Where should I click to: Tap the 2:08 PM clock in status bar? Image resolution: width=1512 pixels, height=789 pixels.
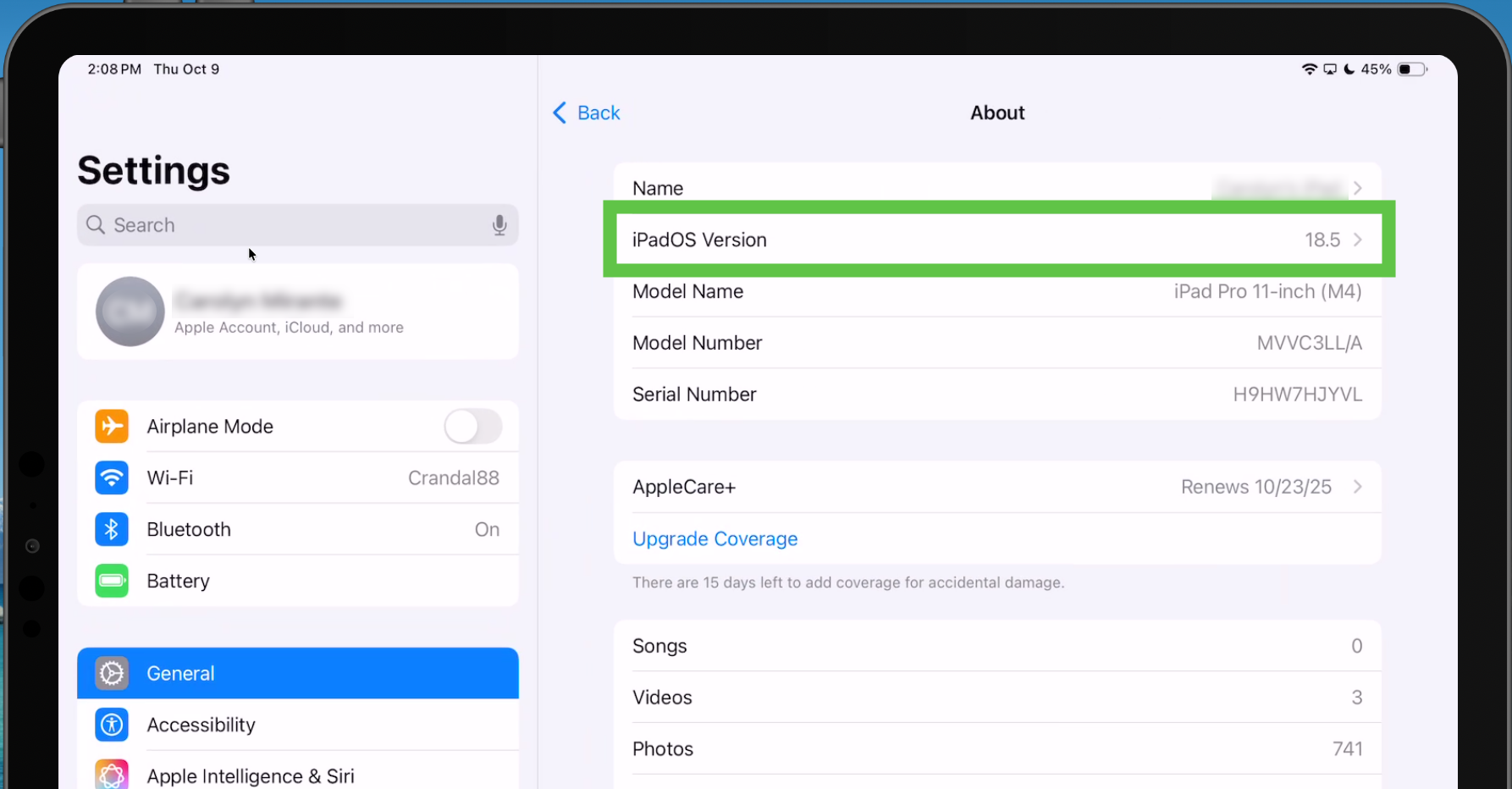tap(114, 69)
